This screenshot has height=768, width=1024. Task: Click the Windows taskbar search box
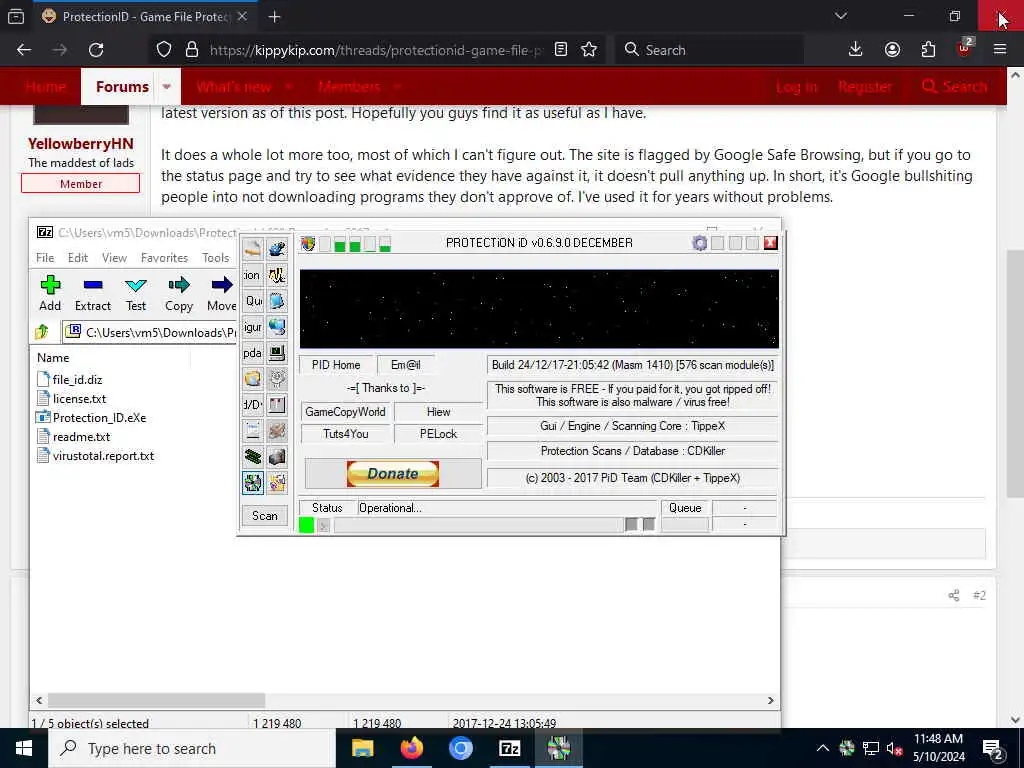[x=191, y=748]
